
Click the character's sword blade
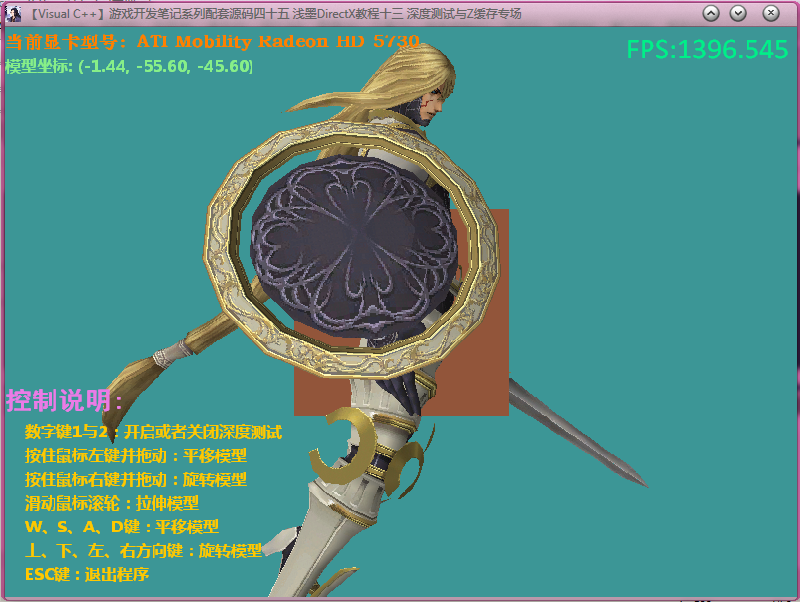coord(577,433)
